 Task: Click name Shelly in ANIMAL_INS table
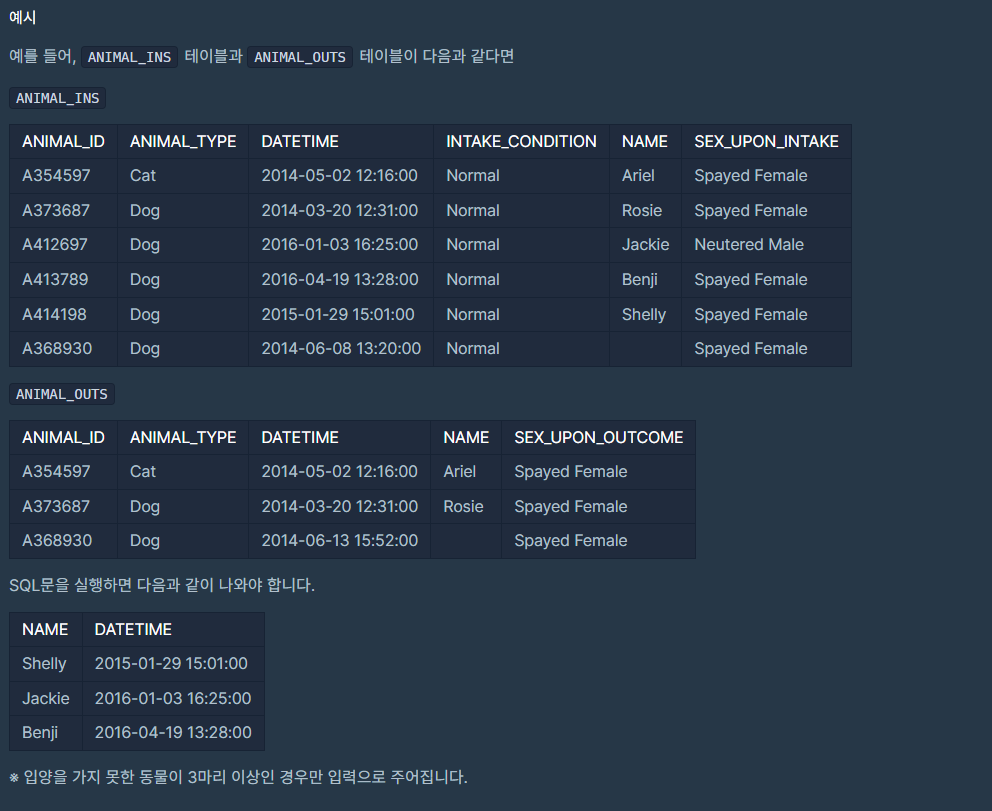point(644,314)
